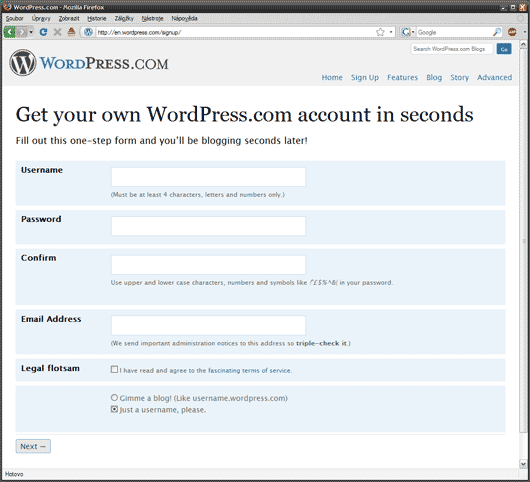Click the WordPress round W logo
The height and width of the screenshot is (482, 530).
coord(23,63)
